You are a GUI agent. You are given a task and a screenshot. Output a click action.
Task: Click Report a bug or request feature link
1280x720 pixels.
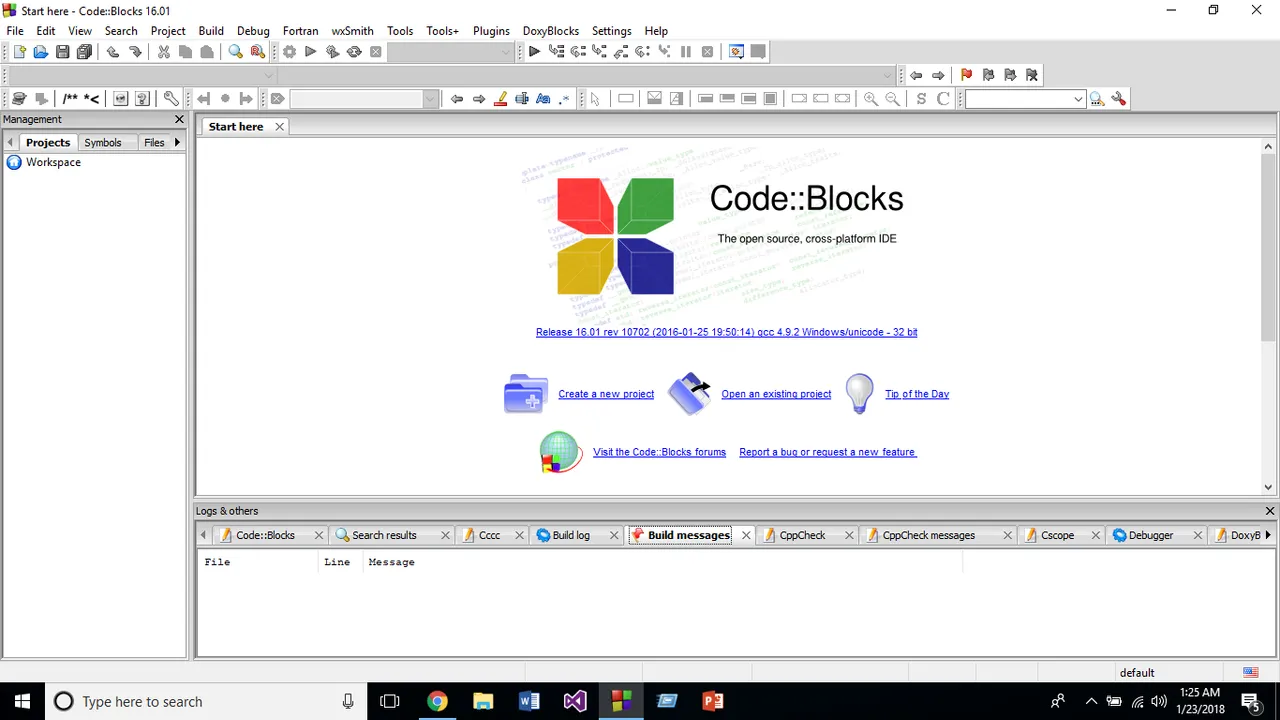pyautogui.click(x=827, y=452)
